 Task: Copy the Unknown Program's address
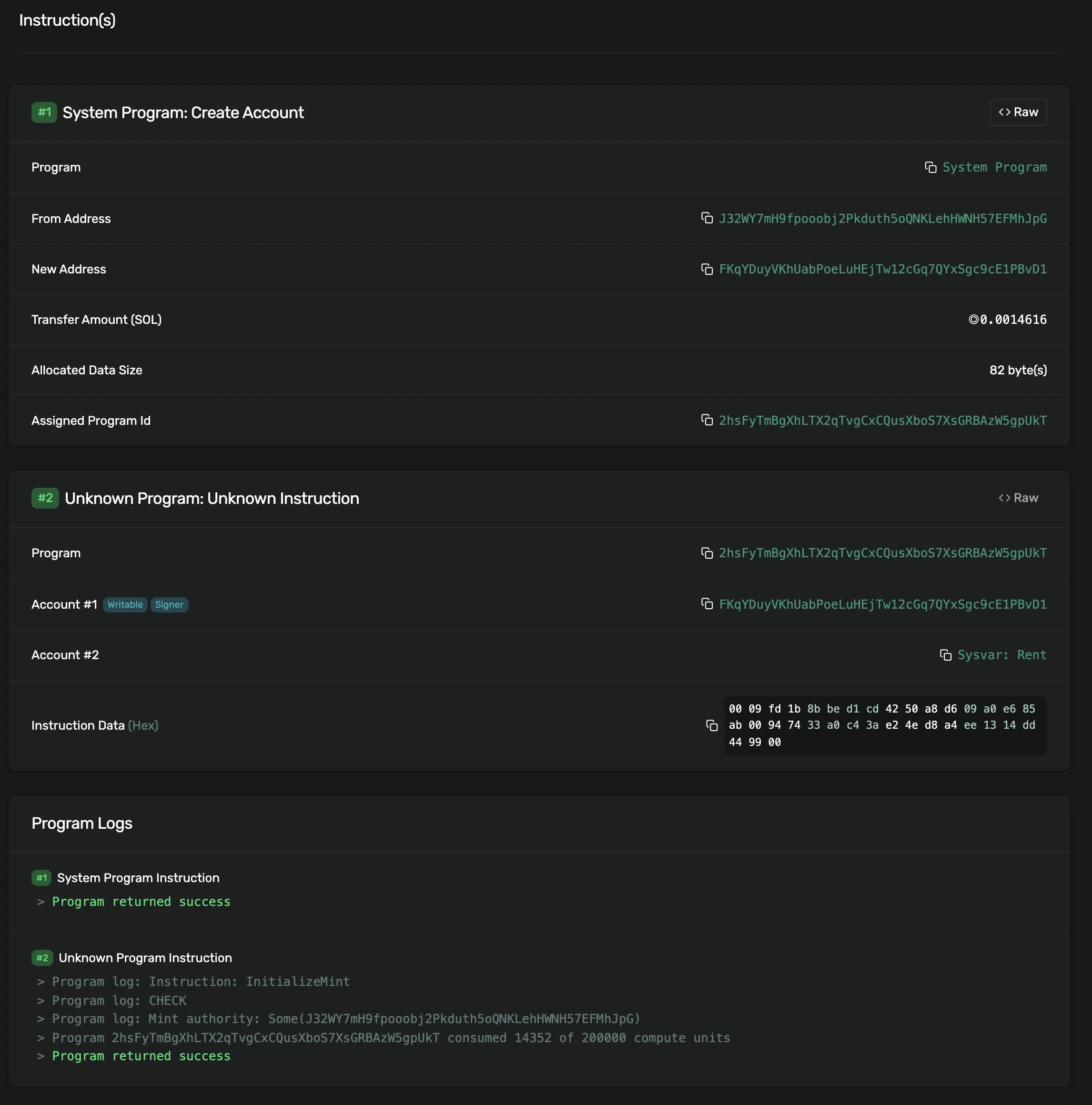coord(708,553)
